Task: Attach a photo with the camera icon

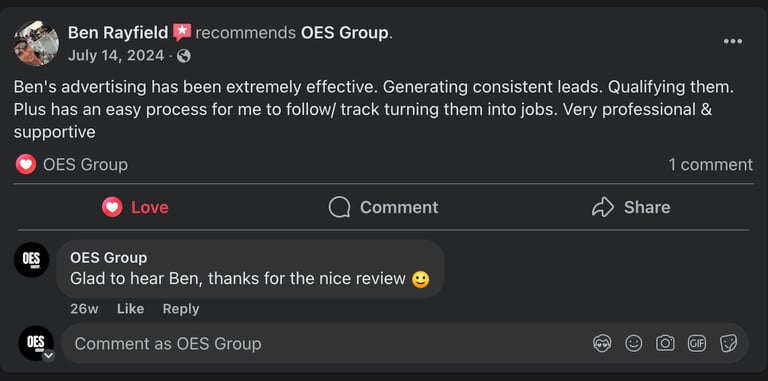Action: coord(665,343)
